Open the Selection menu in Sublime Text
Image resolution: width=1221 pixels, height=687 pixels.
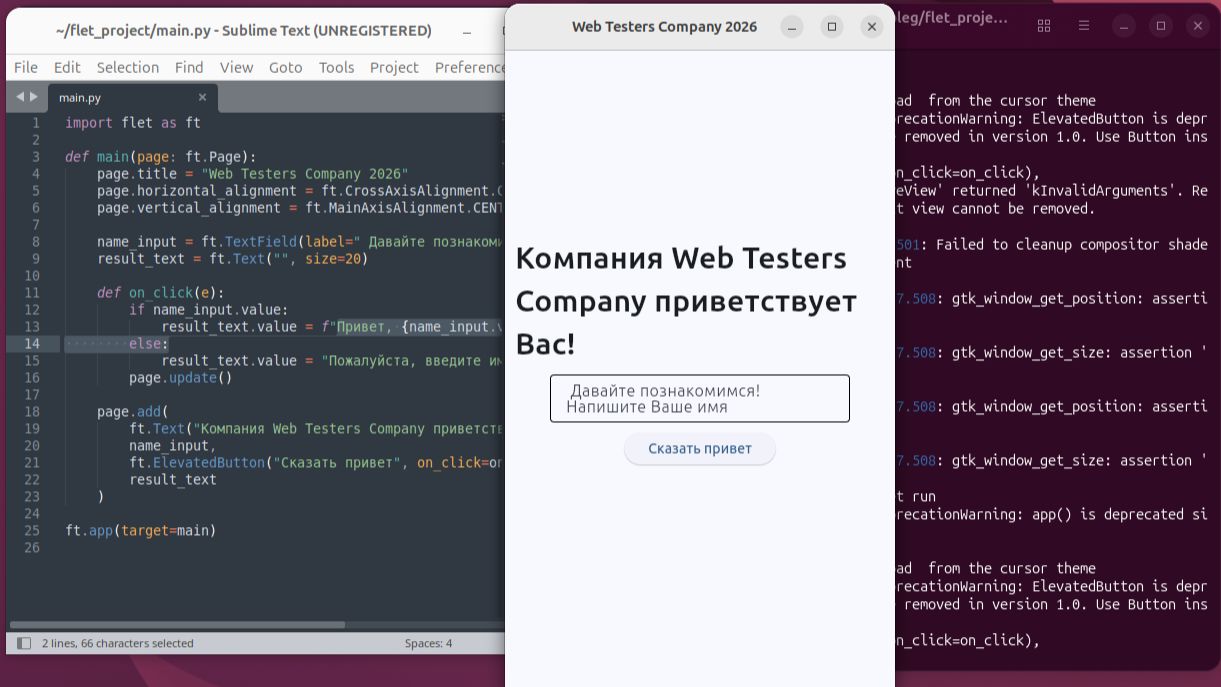[128, 67]
